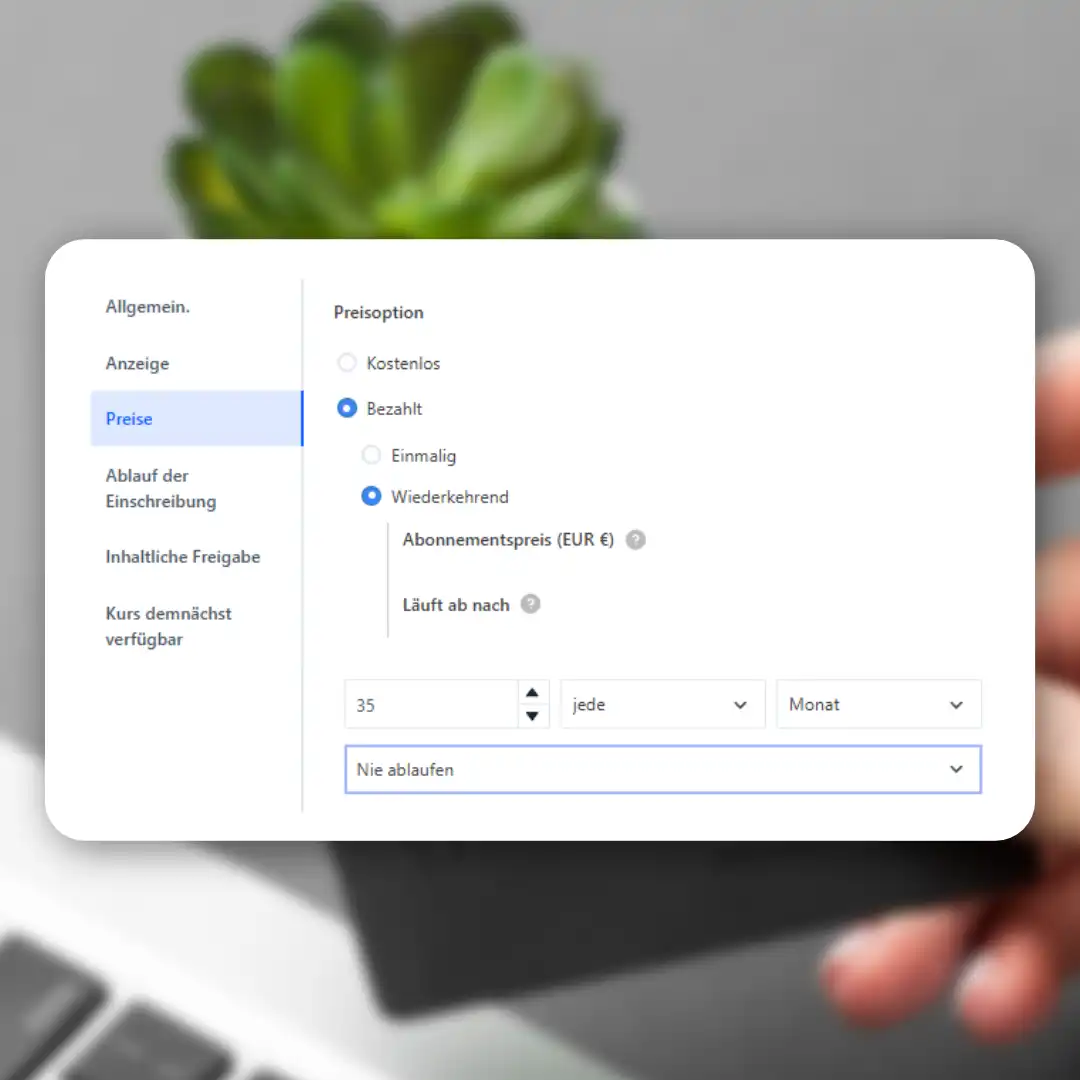Open the Monat period dropdown
Screen dimensions: 1080x1080
878,704
